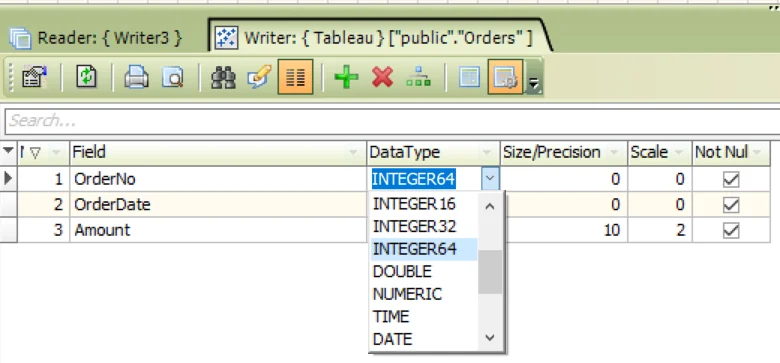Click the dropdown list scrollbar thumb
Viewport: 780px width, 363px height.
point(490,272)
